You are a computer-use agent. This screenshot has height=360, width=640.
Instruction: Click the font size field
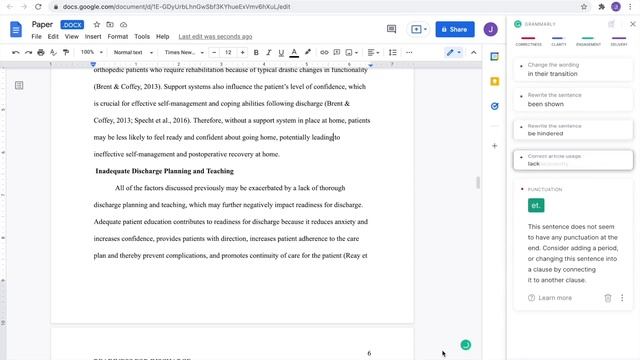228,52
